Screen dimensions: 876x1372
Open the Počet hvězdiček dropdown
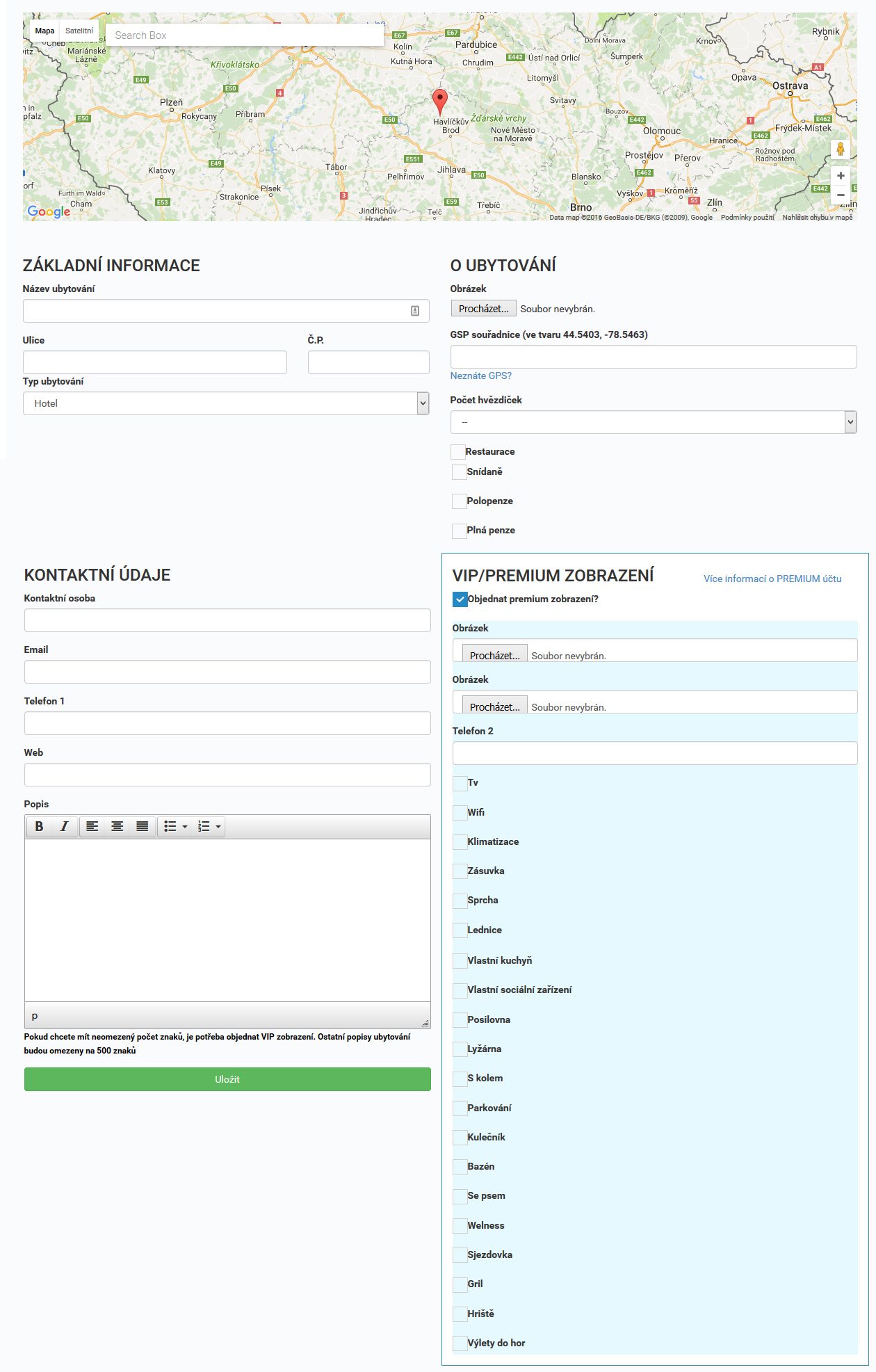pos(654,422)
